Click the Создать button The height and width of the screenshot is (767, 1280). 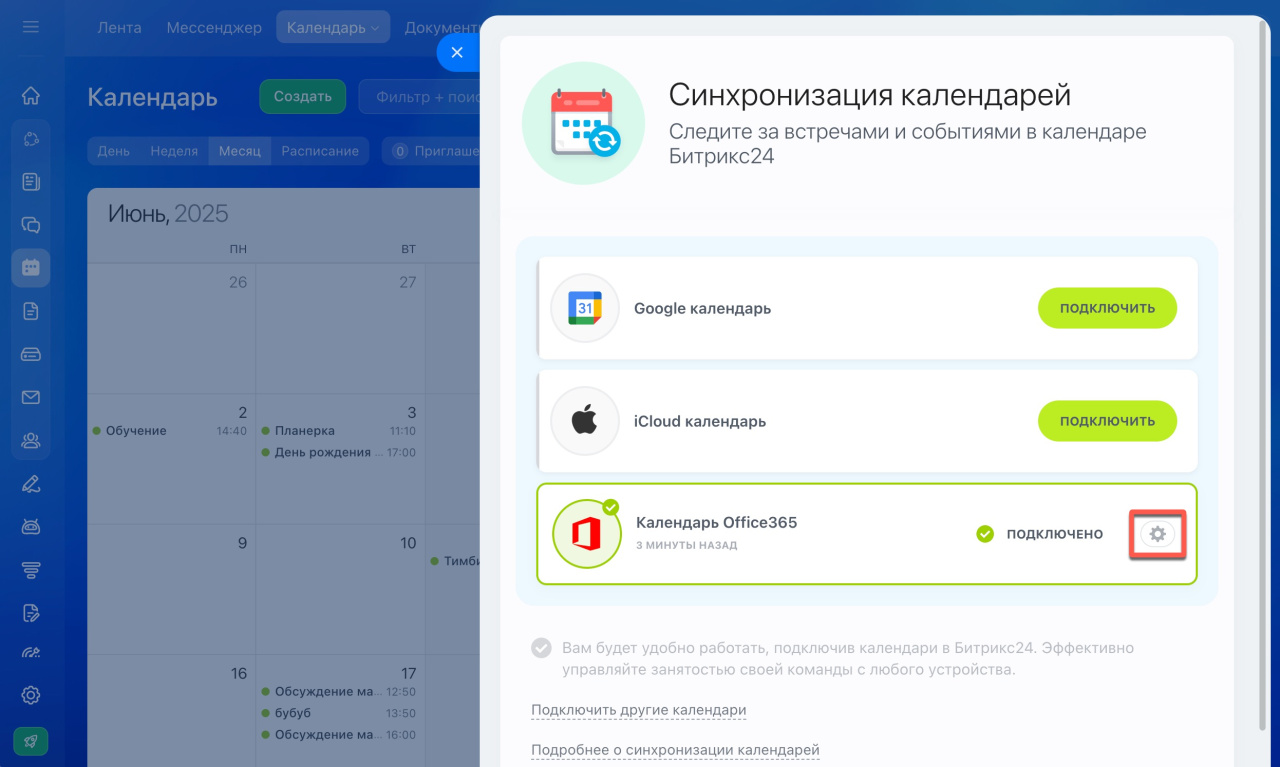[302, 97]
